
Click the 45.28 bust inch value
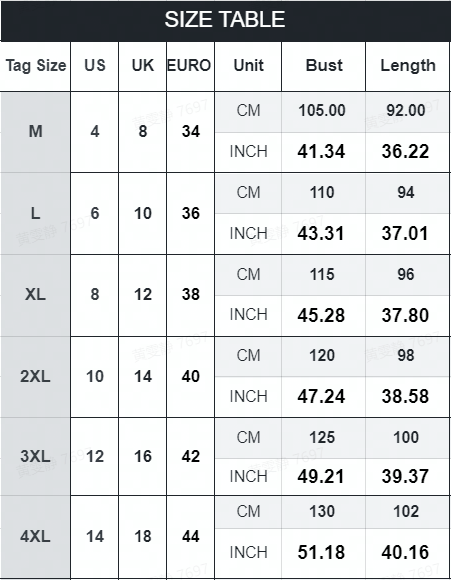(322, 316)
